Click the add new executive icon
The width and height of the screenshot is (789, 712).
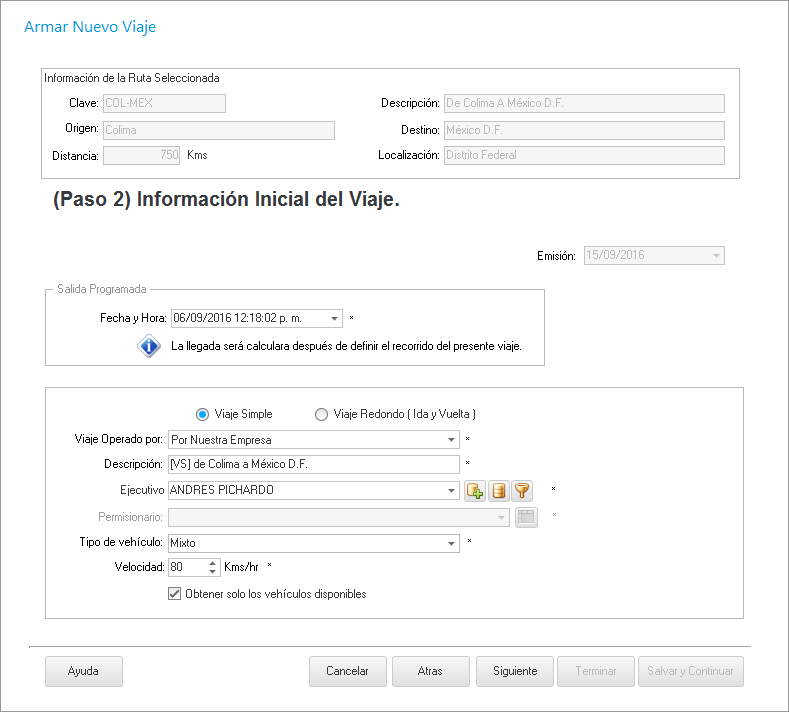[x=475, y=490]
